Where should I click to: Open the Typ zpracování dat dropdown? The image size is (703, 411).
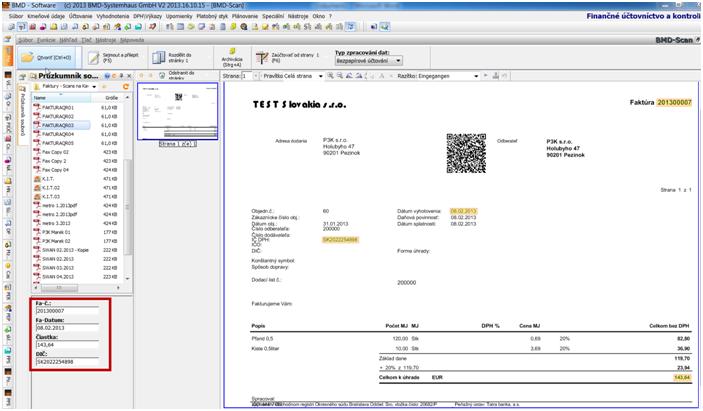tap(369, 60)
